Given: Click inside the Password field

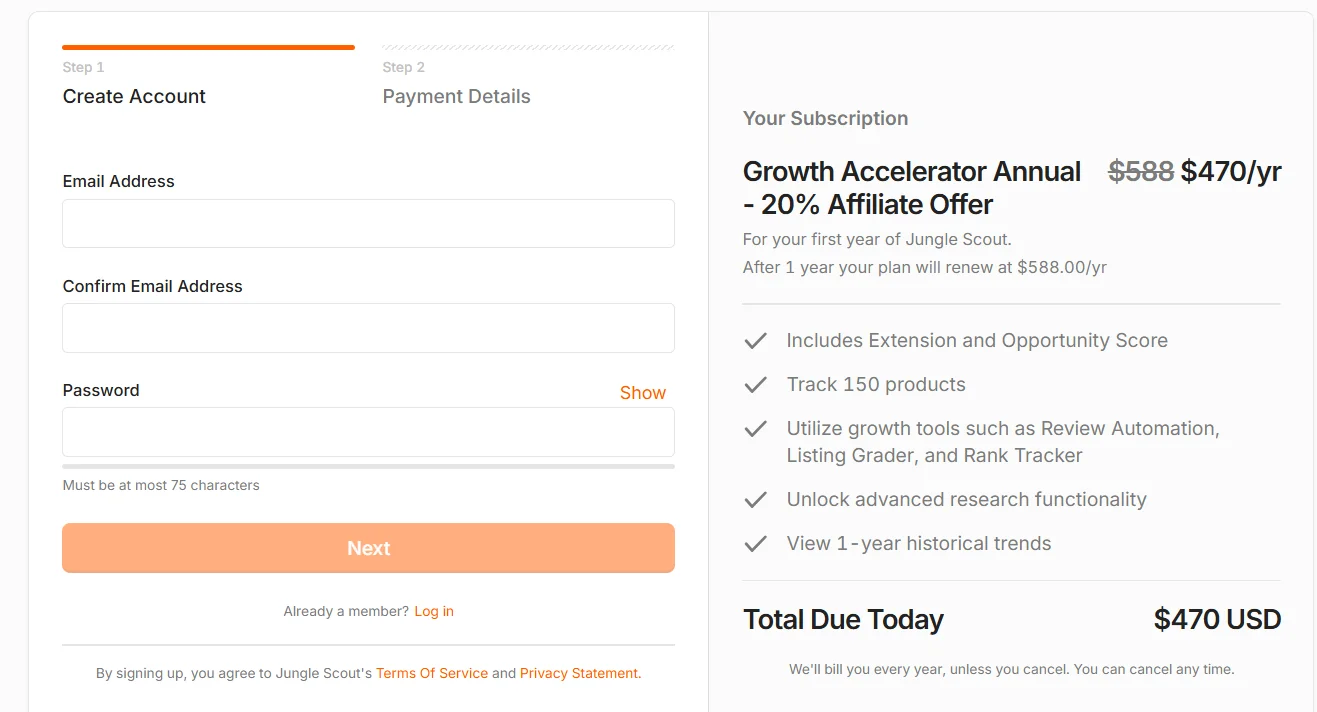Looking at the screenshot, I should [x=368, y=432].
